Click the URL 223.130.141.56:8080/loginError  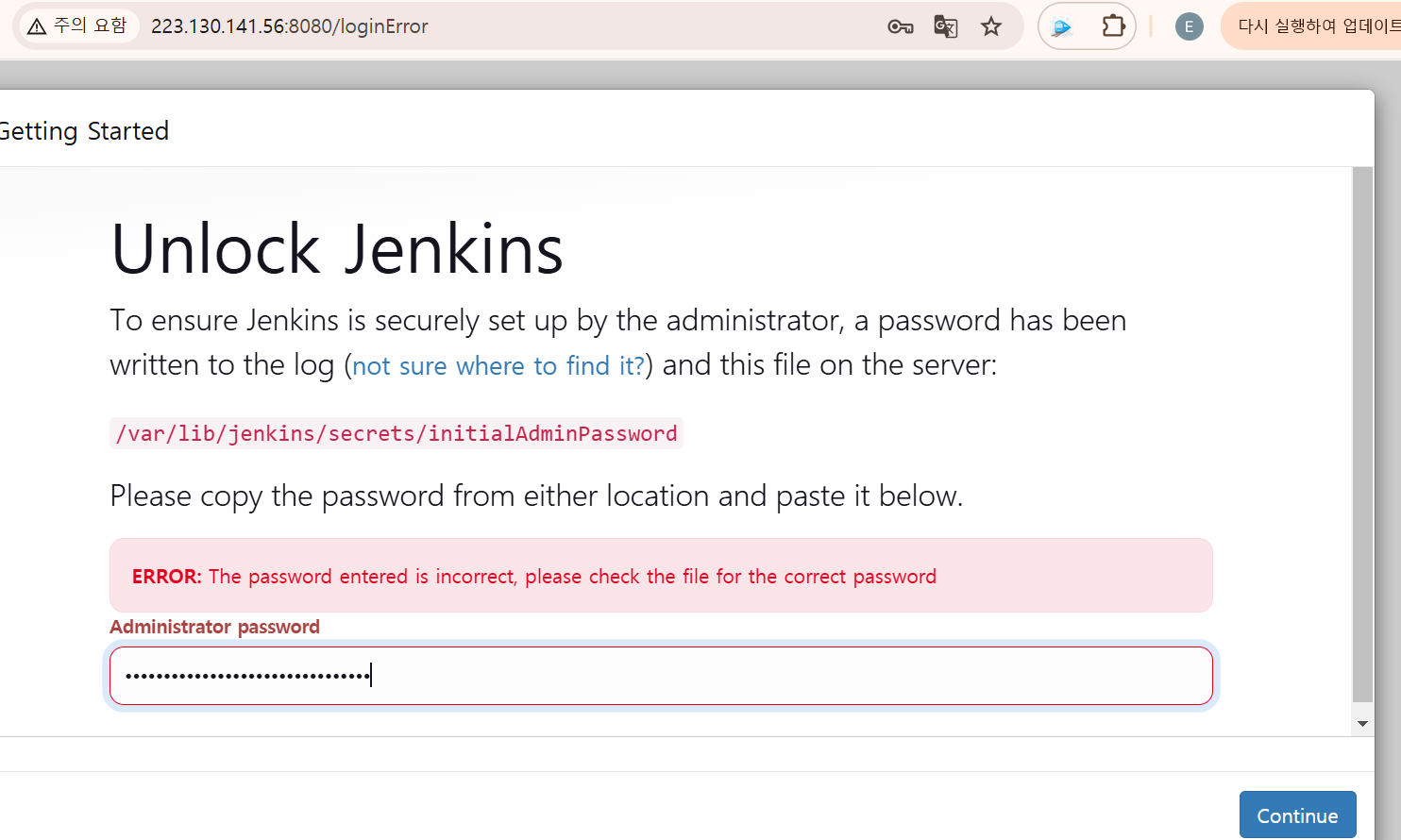pos(289,26)
